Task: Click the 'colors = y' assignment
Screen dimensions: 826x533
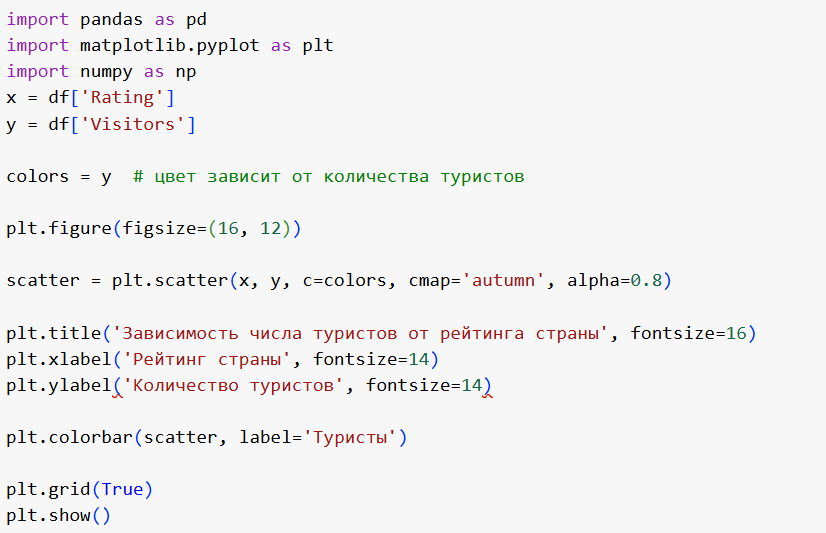Action: coord(59,176)
